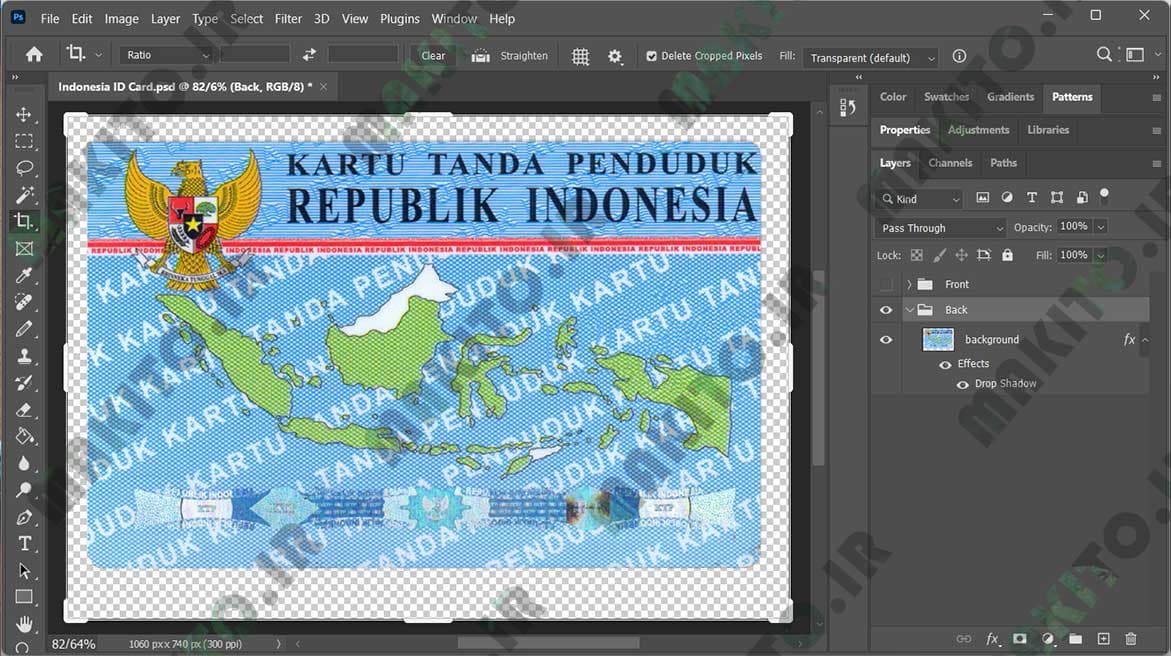Switch to the Adjustments tab

coord(978,130)
